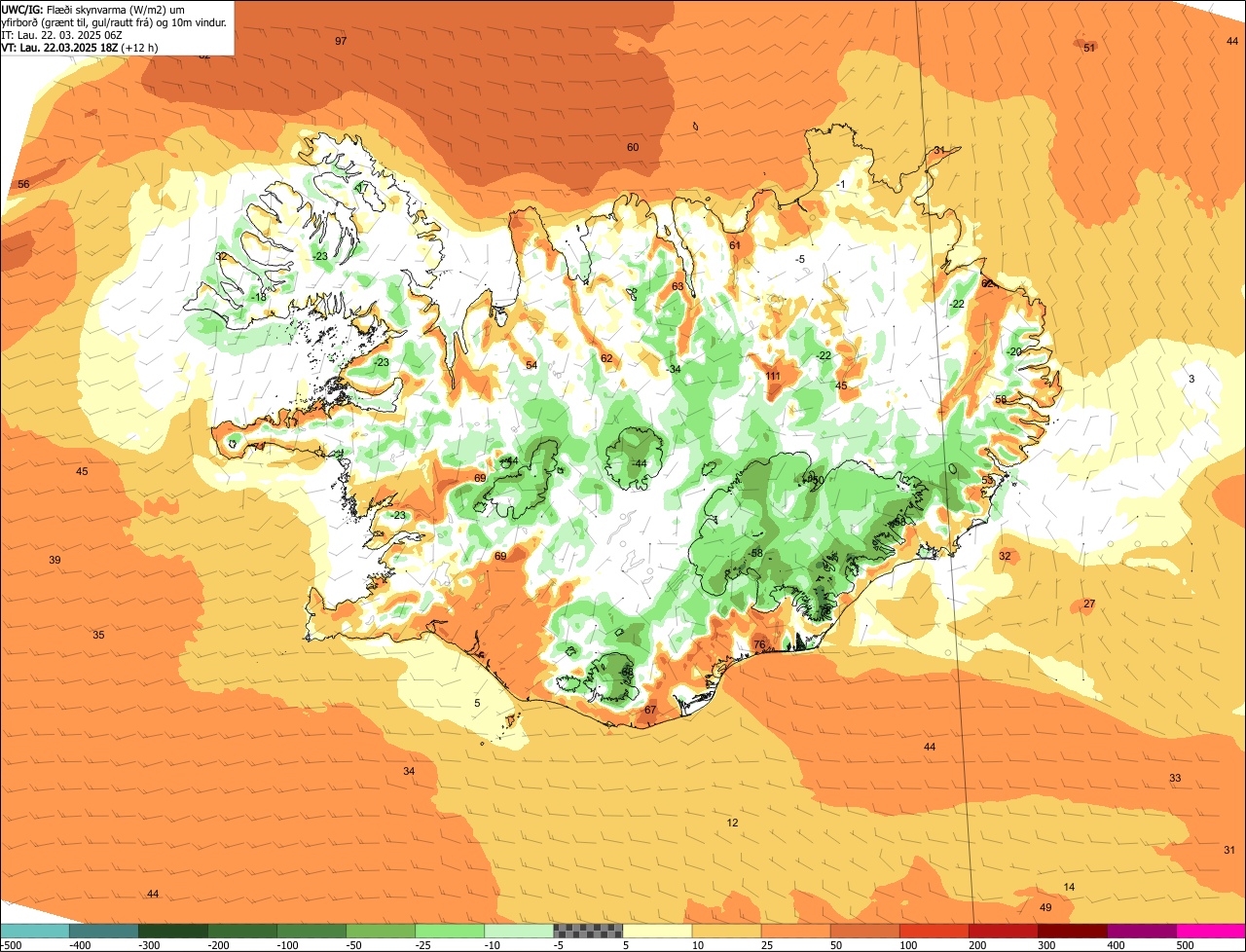Image resolution: width=1246 pixels, height=952 pixels.
Task: Click the legend swatch between 50 and 100
Action: coord(864,931)
